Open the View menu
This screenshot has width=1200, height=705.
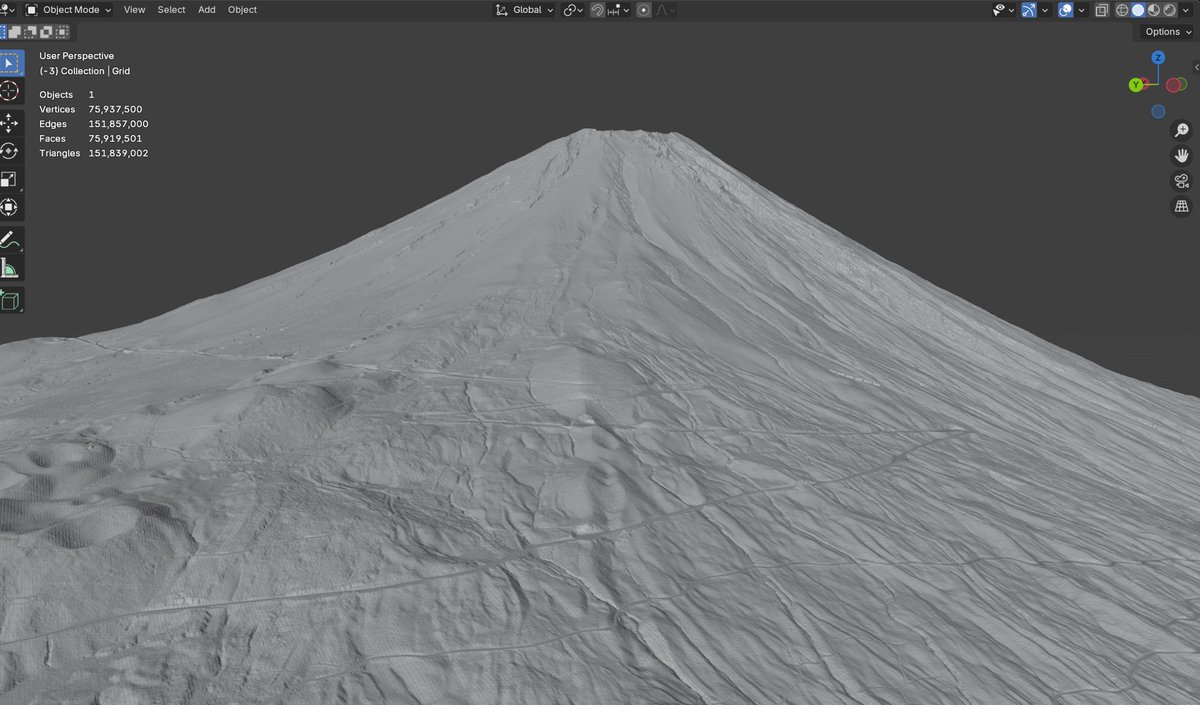pyautogui.click(x=134, y=10)
